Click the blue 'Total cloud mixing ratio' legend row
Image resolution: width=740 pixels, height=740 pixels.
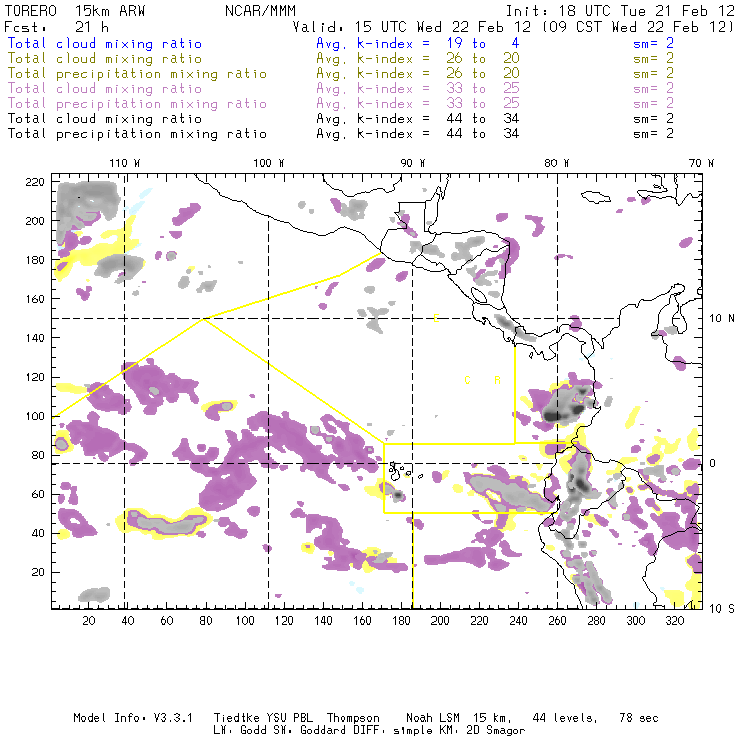(x=105, y=43)
